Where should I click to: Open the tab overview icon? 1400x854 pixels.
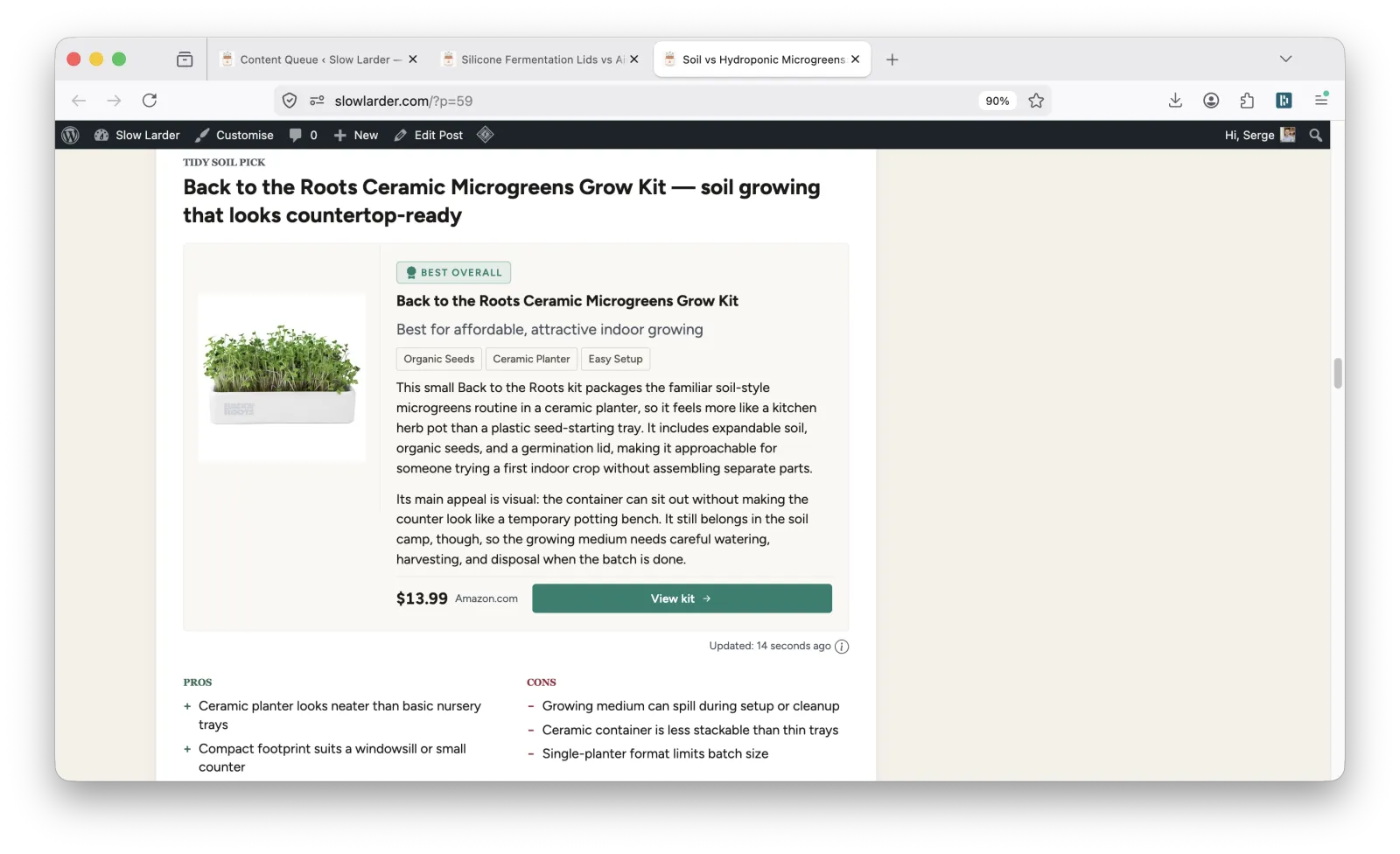[185, 59]
